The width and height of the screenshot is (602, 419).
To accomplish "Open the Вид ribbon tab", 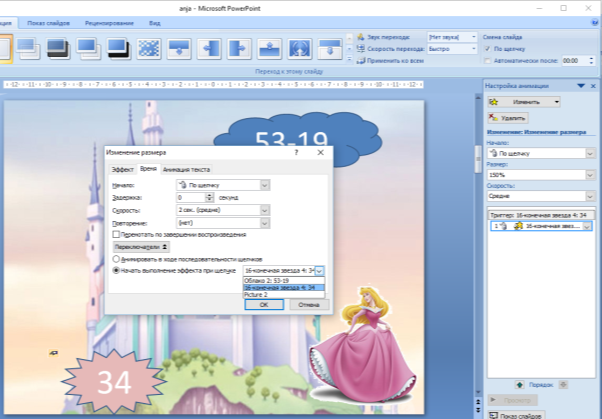I will (155, 23).
